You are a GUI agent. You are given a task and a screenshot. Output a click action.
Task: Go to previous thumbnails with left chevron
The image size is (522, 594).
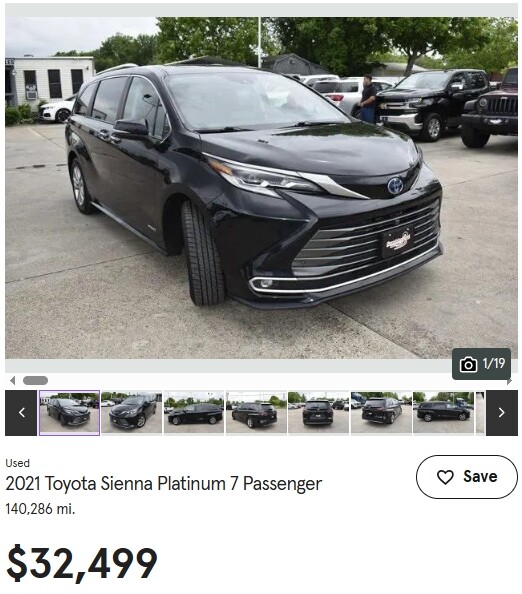point(21,413)
